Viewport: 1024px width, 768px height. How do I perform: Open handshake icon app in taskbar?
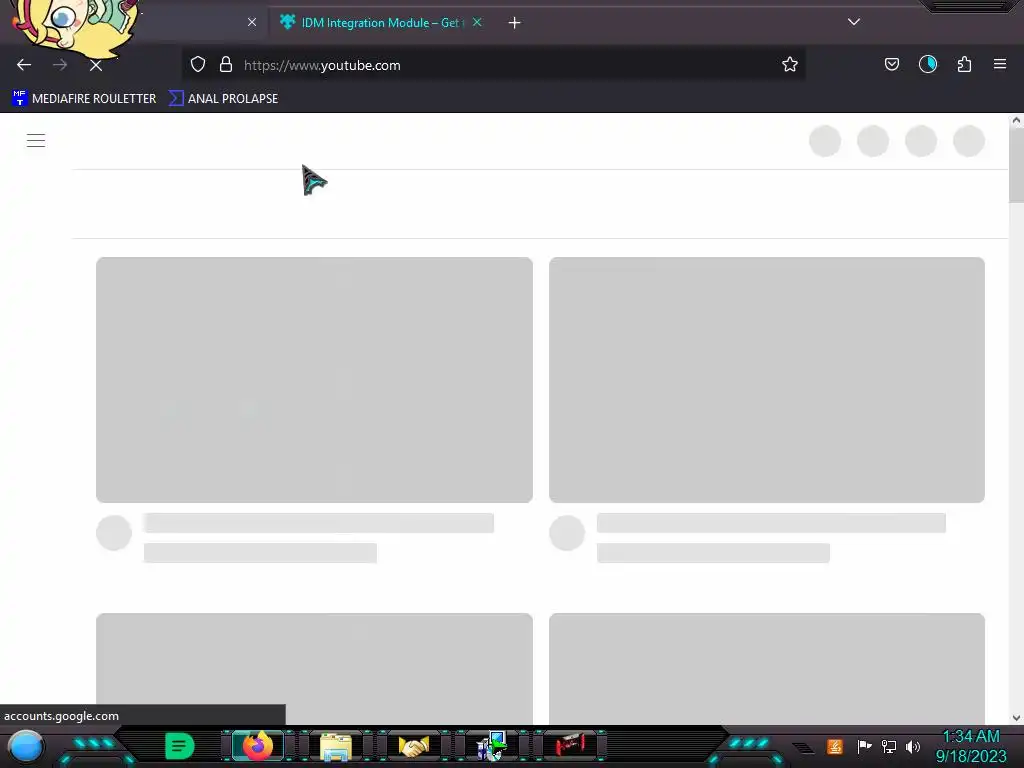pos(414,746)
